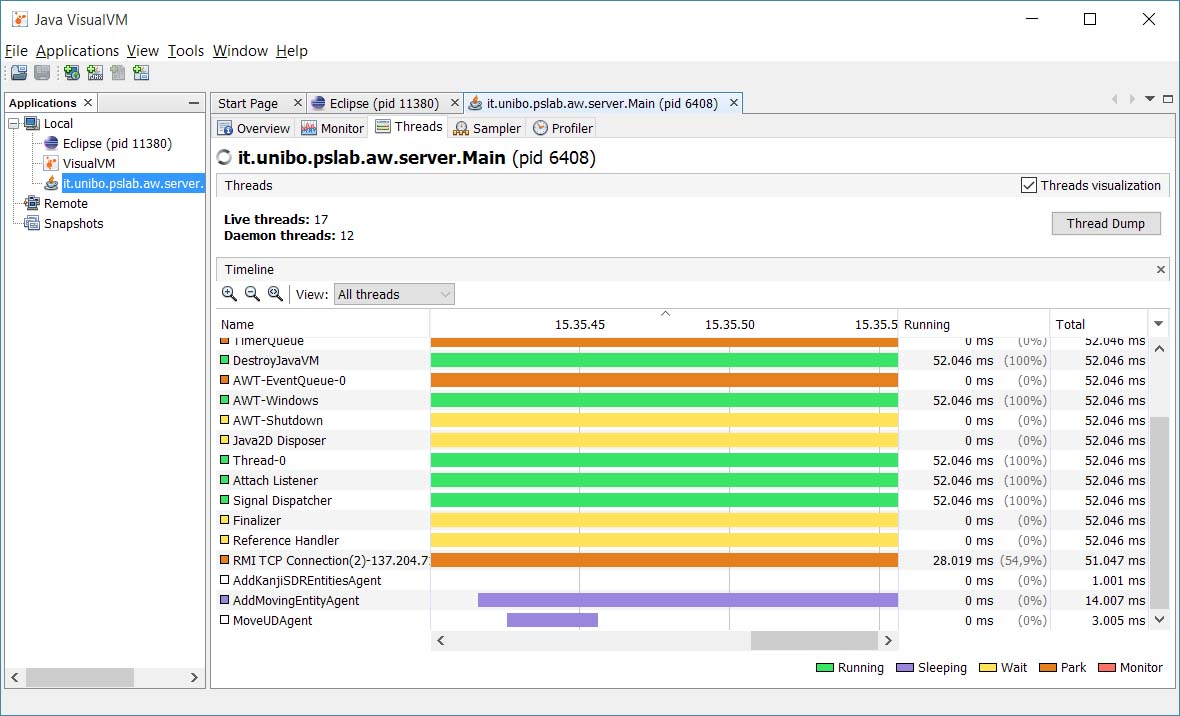Click the Running legend green swatch

(x=825, y=668)
